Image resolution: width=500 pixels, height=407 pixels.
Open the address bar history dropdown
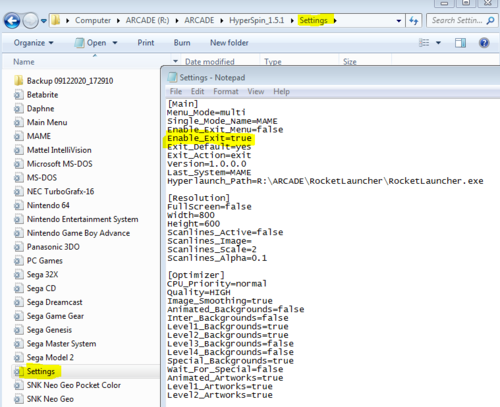pos(399,21)
